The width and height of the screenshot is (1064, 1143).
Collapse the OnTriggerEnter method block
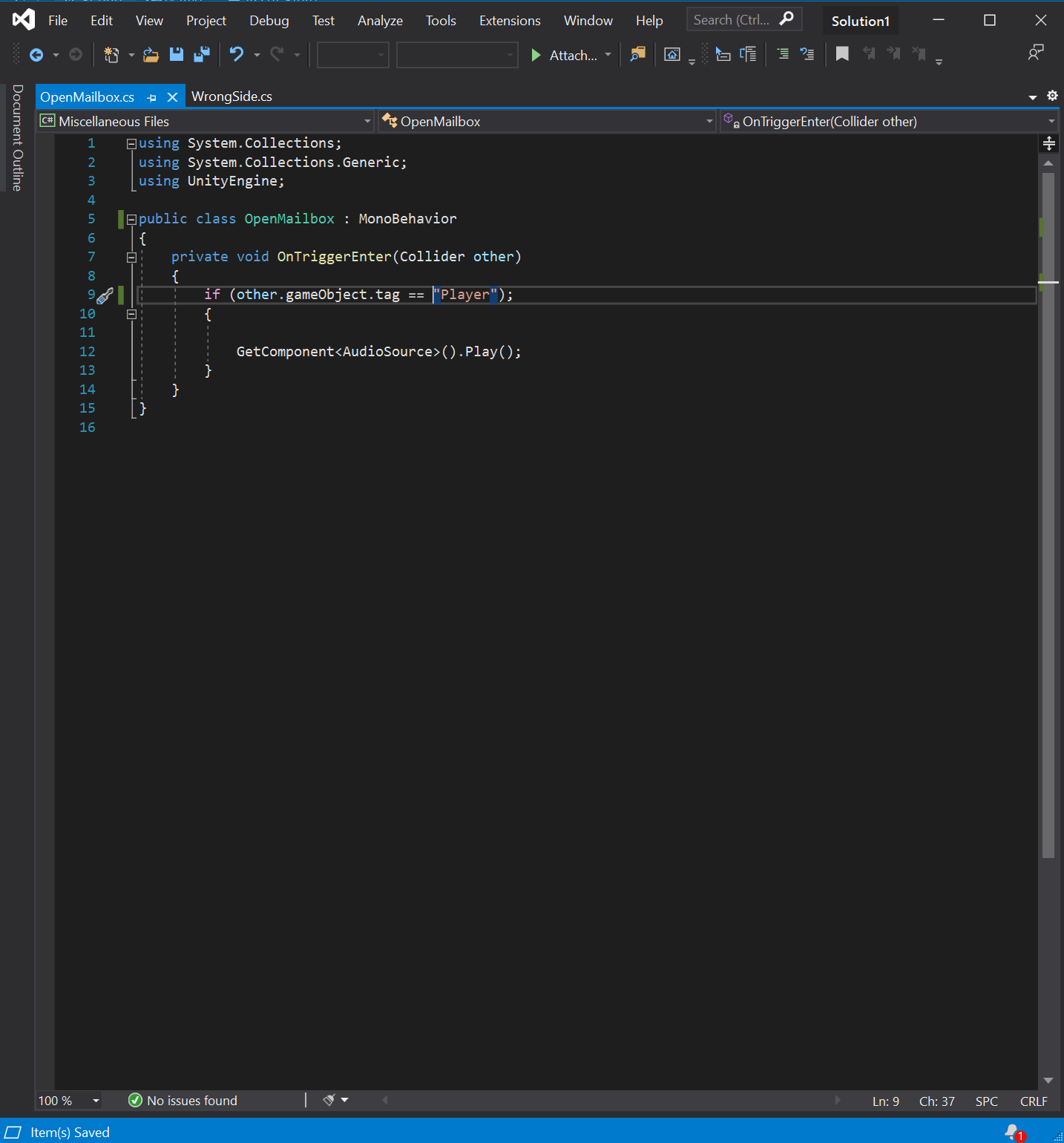tap(131, 257)
